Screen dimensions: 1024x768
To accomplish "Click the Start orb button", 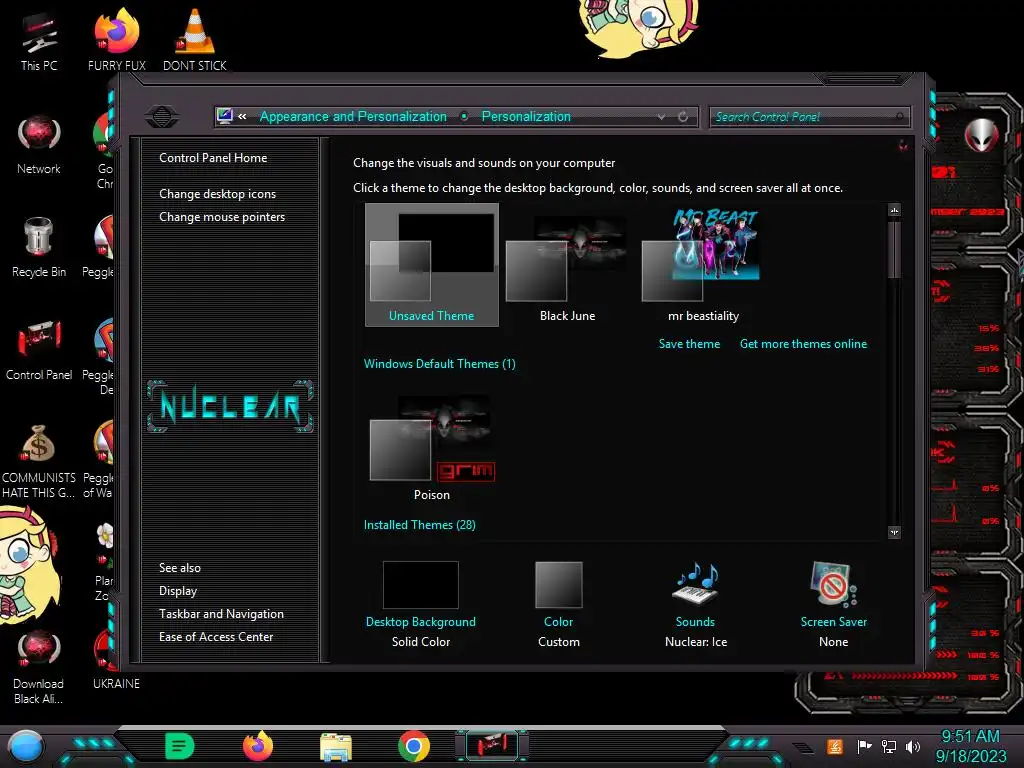I will pos(25,747).
